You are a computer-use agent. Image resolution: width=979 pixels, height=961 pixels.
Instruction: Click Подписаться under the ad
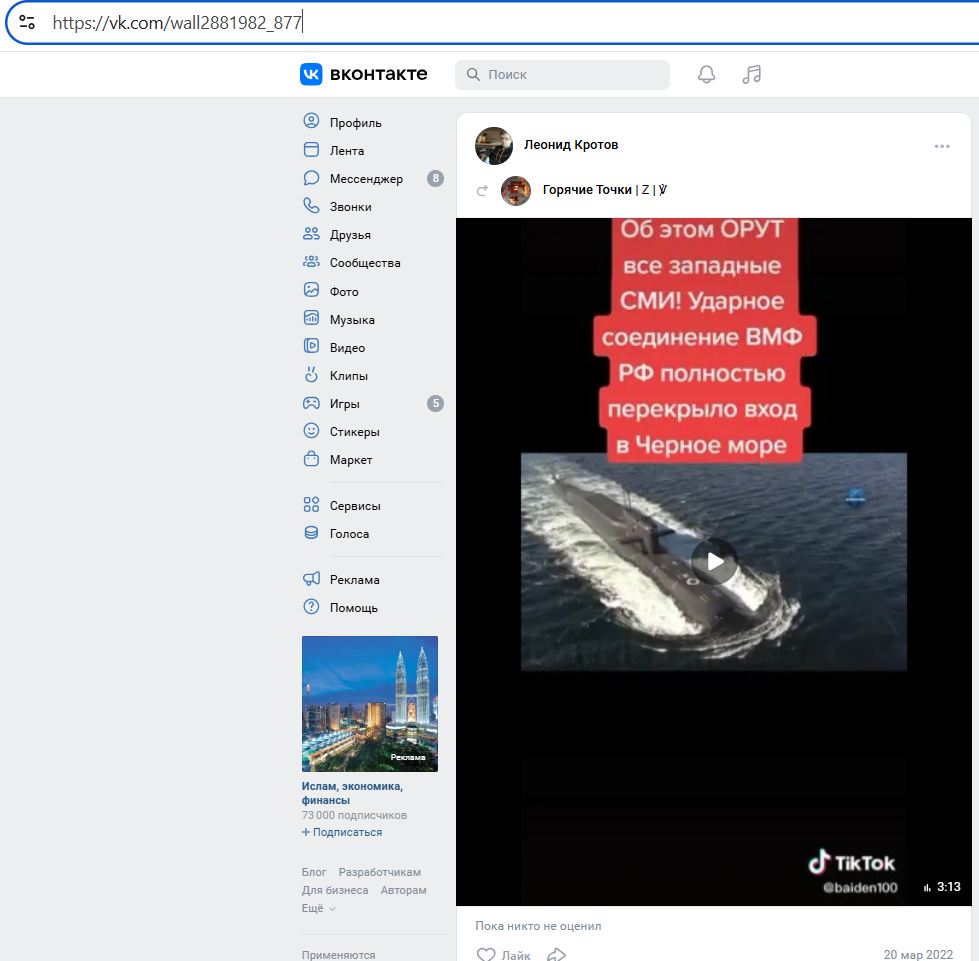pyautogui.click(x=342, y=832)
